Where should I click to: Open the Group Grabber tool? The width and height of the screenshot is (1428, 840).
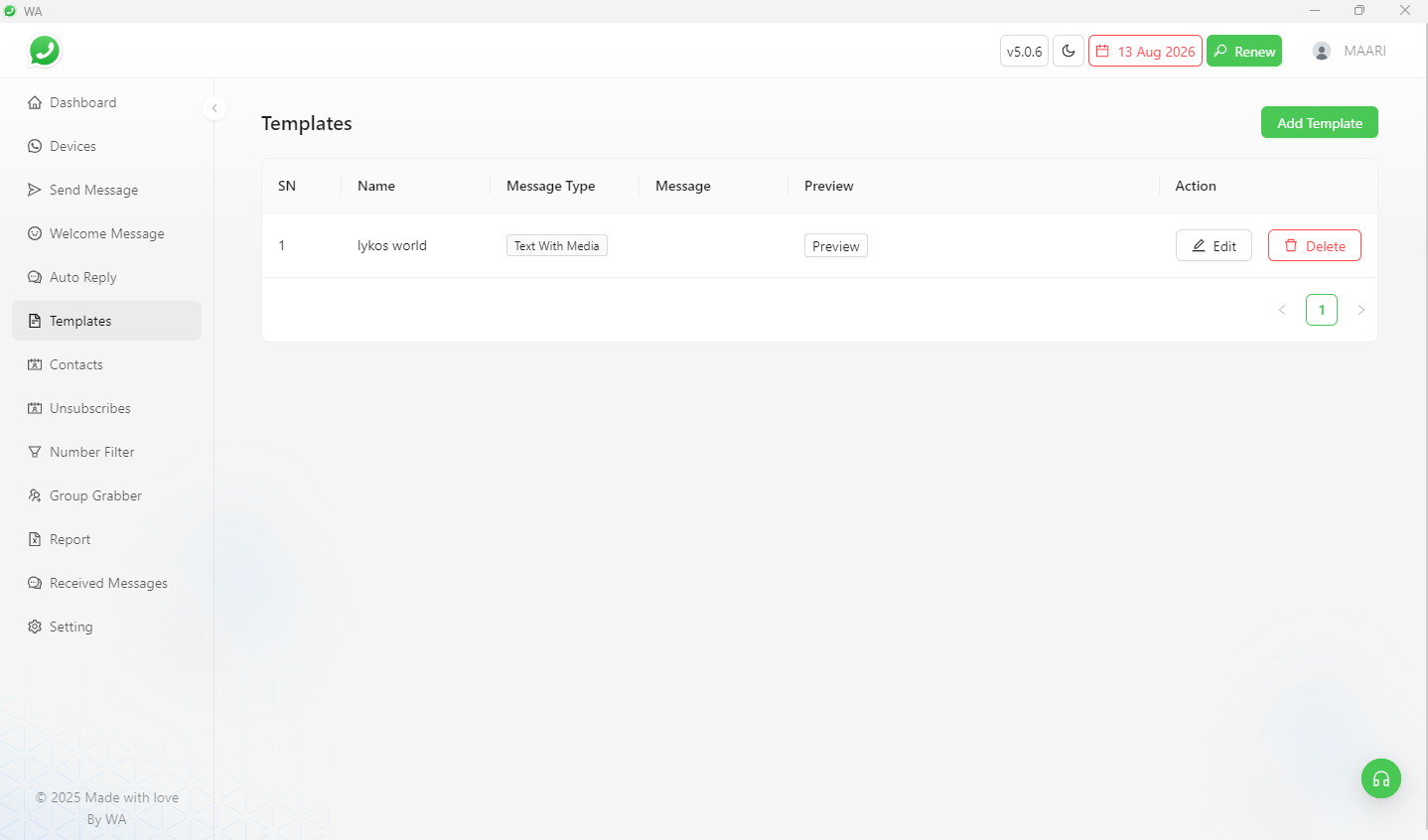tap(95, 495)
